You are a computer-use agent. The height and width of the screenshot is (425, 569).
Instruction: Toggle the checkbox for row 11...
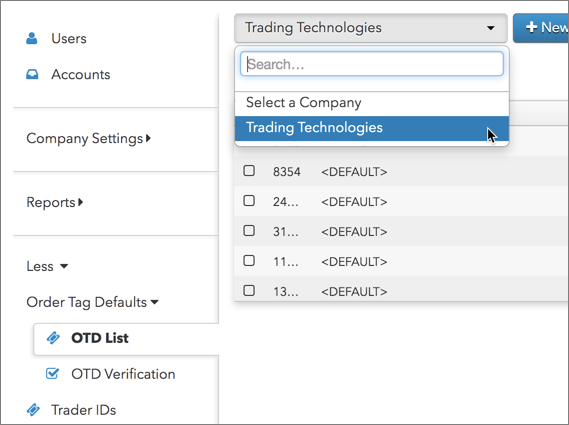pos(249,261)
